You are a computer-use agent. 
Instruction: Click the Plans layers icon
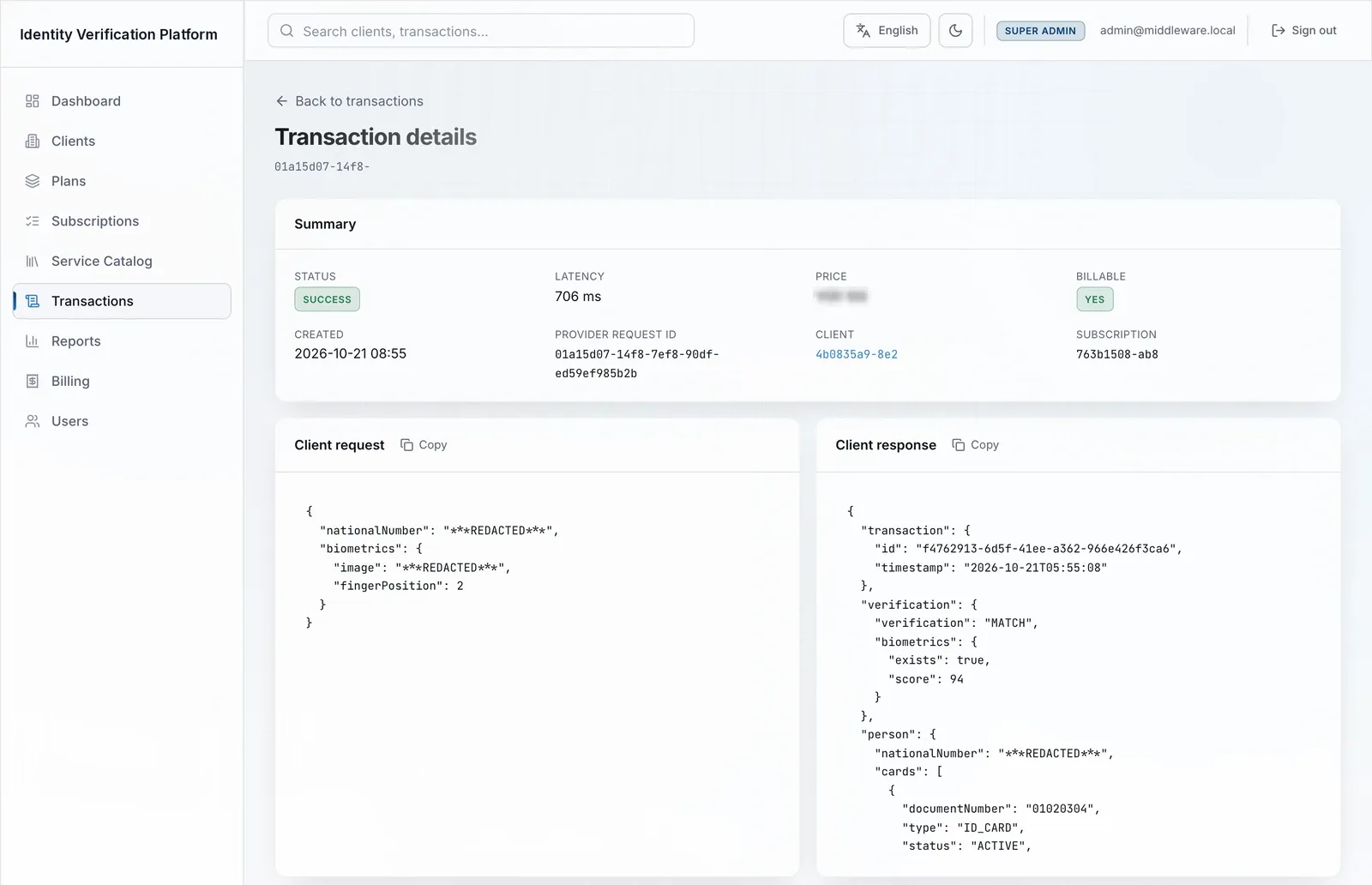[33, 181]
